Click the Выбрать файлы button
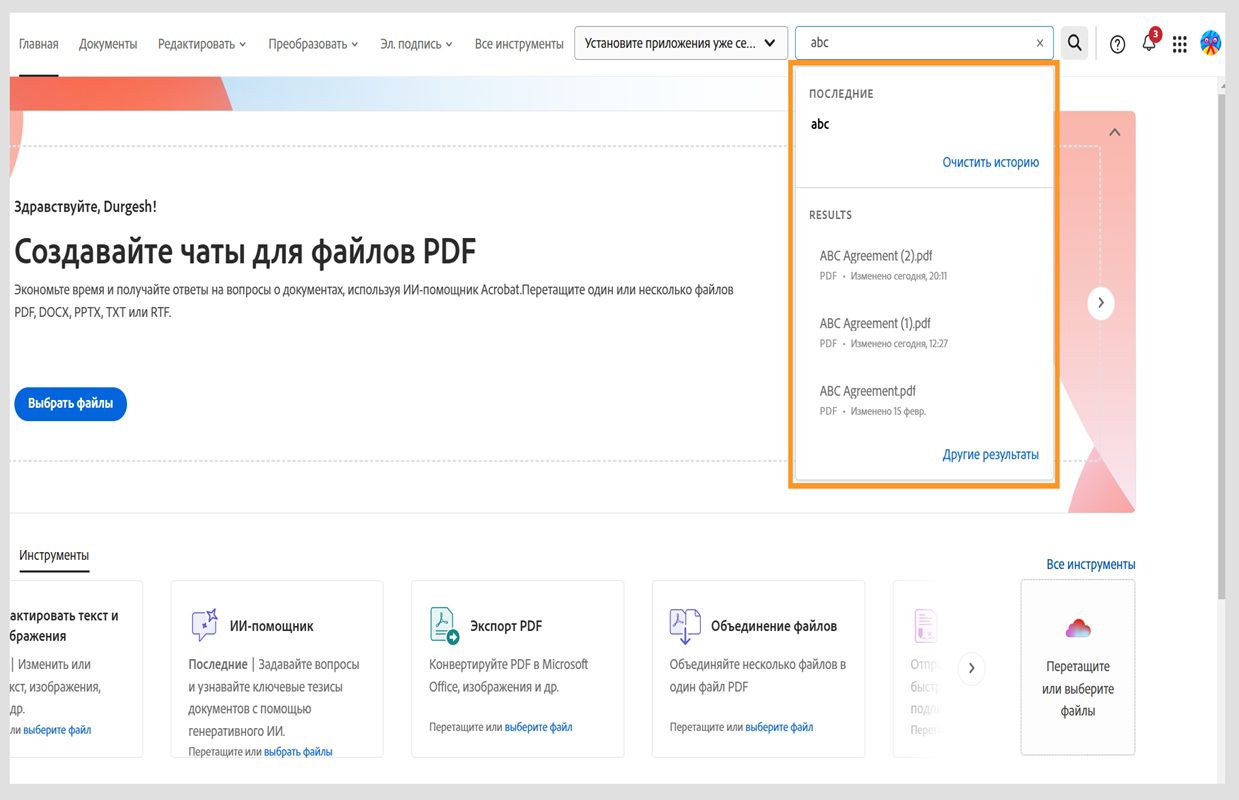 pyautogui.click(x=71, y=404)
